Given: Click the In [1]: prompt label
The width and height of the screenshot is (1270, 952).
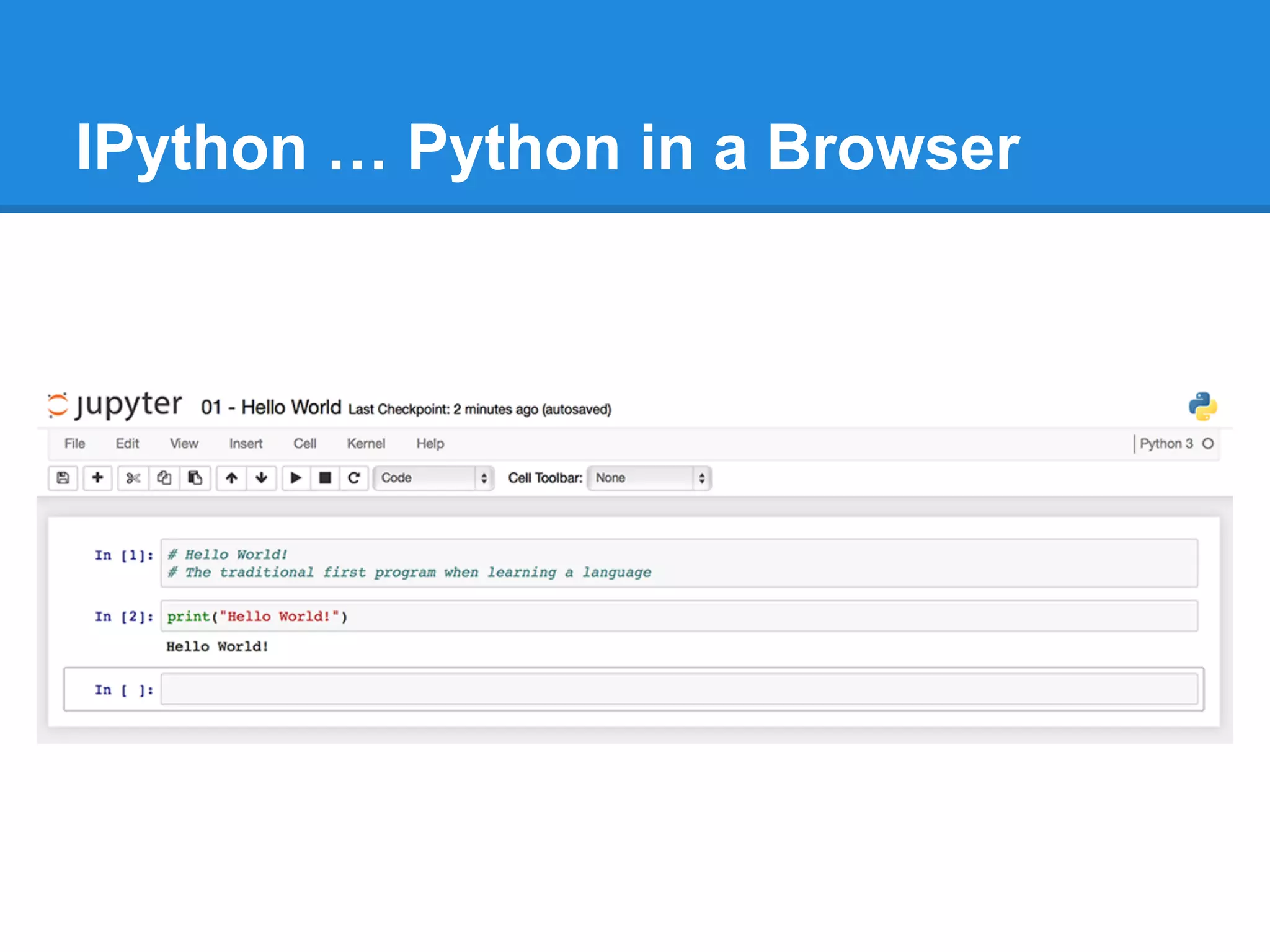Looking at the screenshot, I should pyautogui.click(x=124, y=555).
